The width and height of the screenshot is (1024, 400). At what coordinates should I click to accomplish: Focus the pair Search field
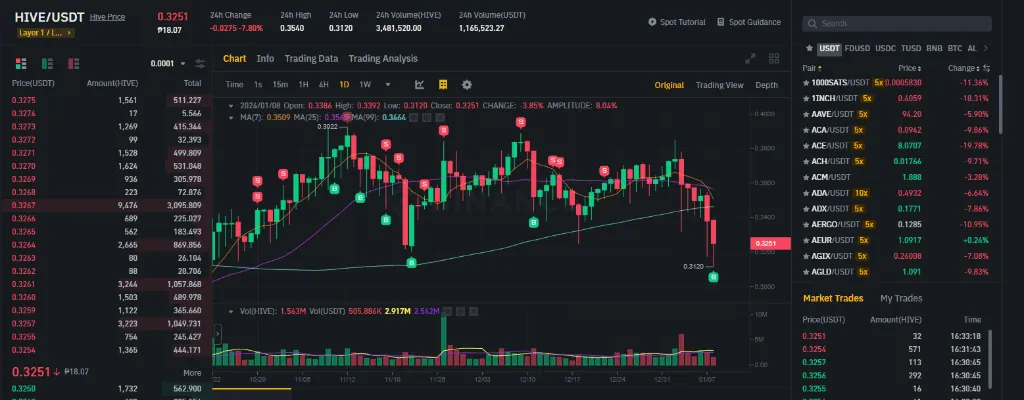pos(897,24)
